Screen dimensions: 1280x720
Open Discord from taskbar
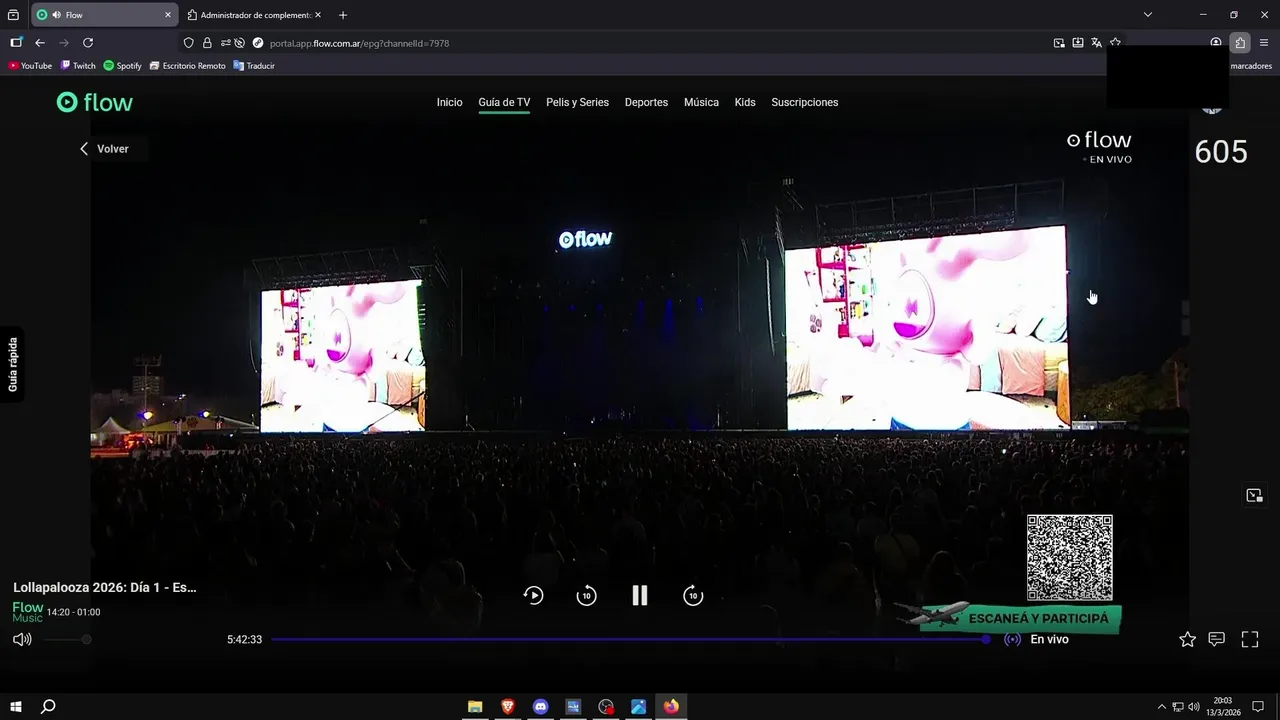point(541,707)
